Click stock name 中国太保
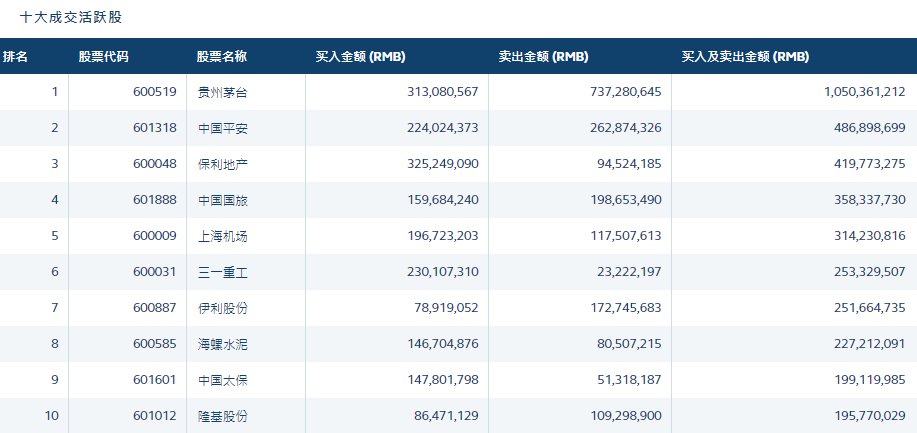The height and width of the screenshot is (433, 917). coord(223,380)
